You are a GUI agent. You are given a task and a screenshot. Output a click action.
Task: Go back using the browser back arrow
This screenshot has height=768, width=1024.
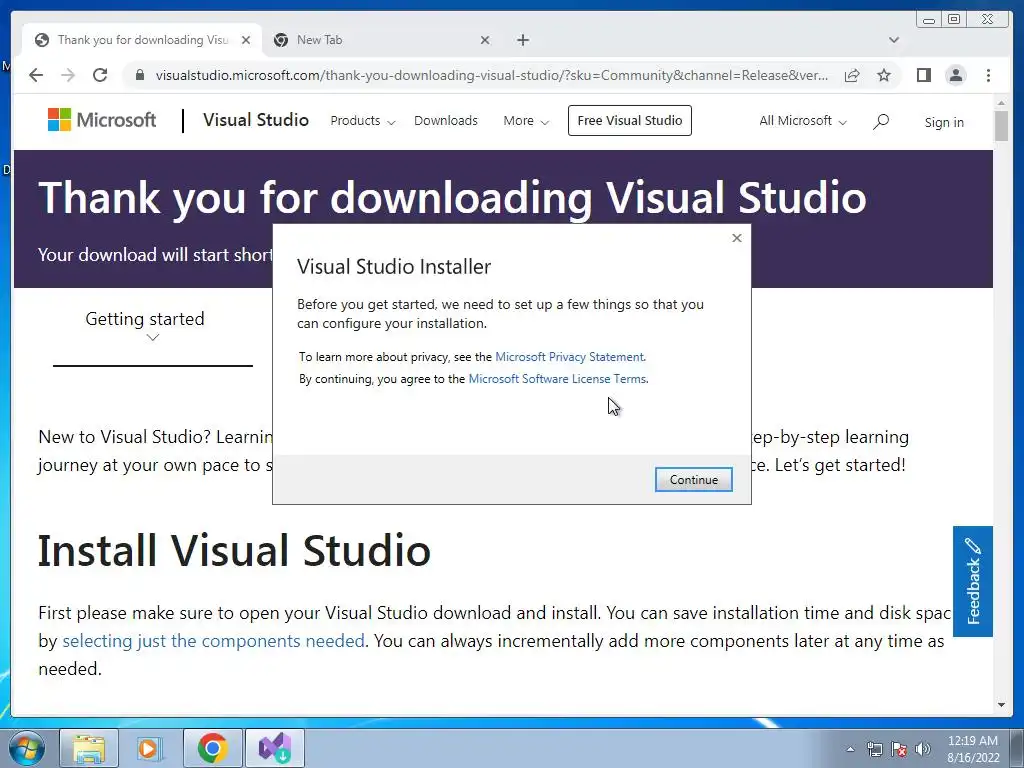(x=36, y=75)
